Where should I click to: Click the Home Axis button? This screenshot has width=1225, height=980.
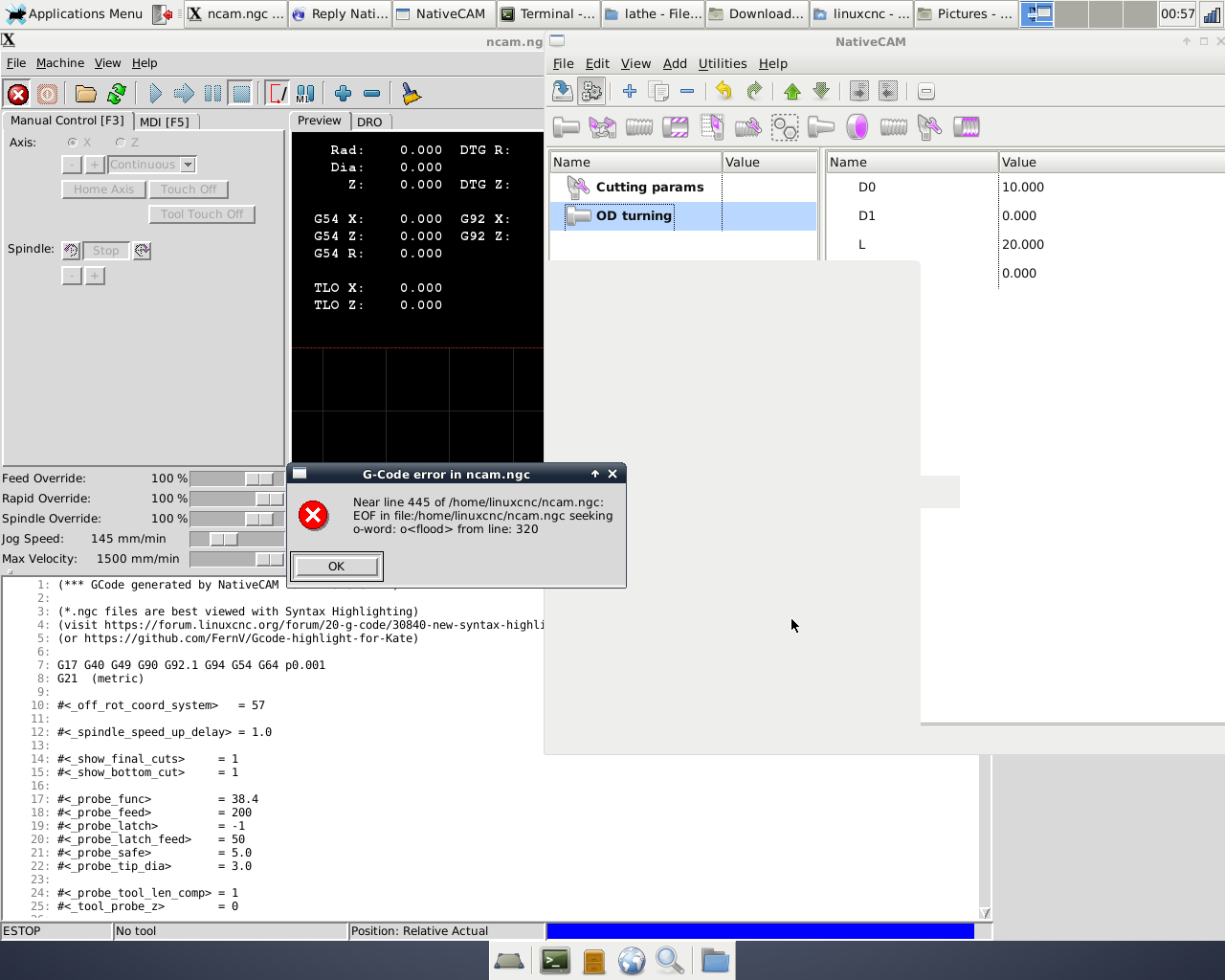click(x=104, y=189)
